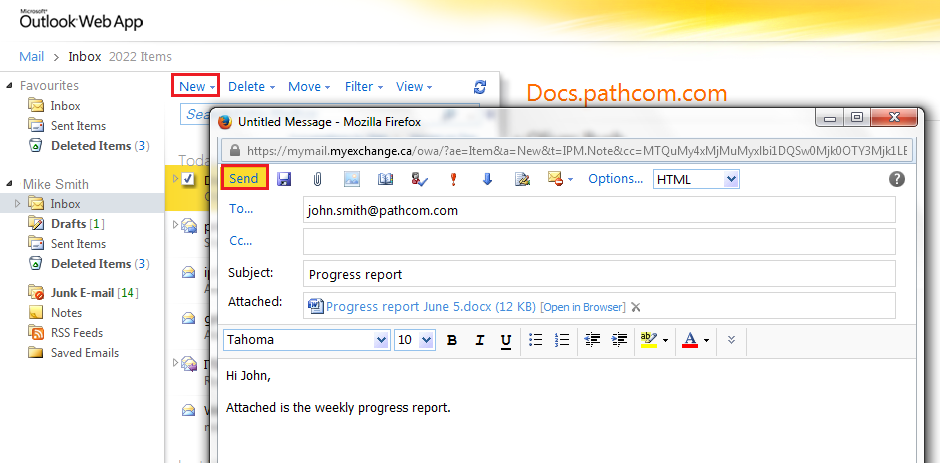Click in the Cc input field
This screenshot has width=940, height=463.
pyautogui.click(x=599, y=241)
